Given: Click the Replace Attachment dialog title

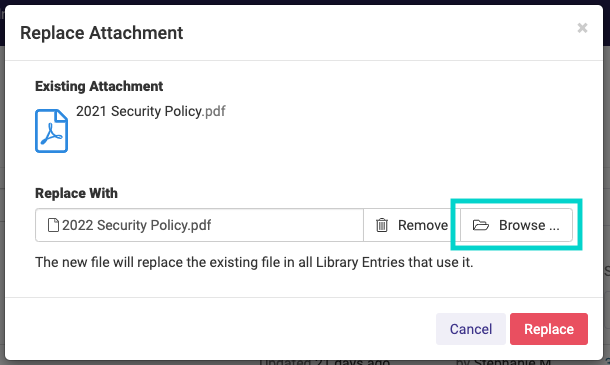Looking at the screenshot, I should 102,33.
